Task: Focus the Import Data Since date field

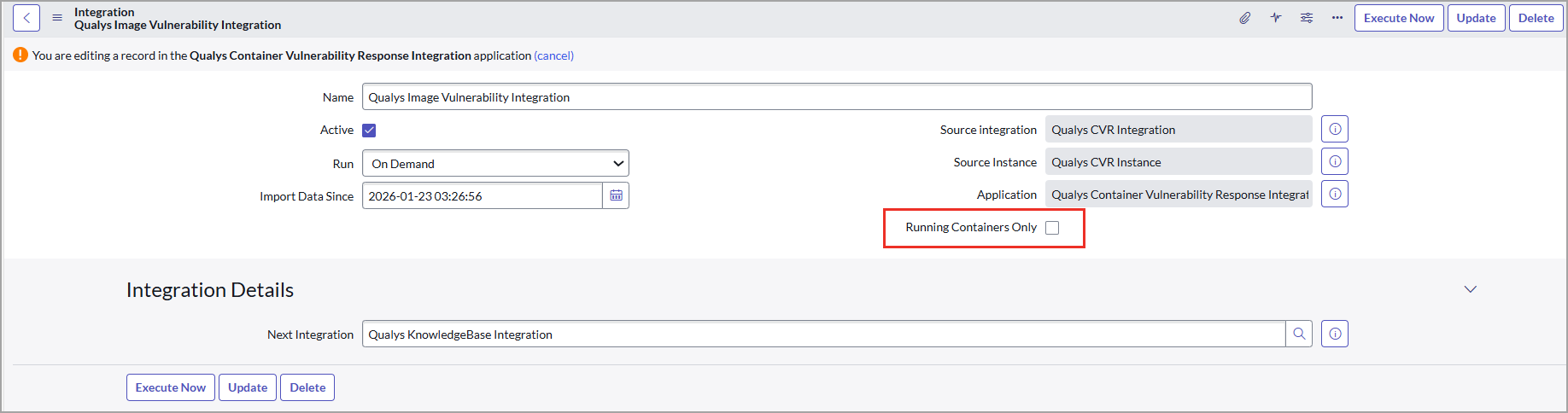Action: (483, 195)
